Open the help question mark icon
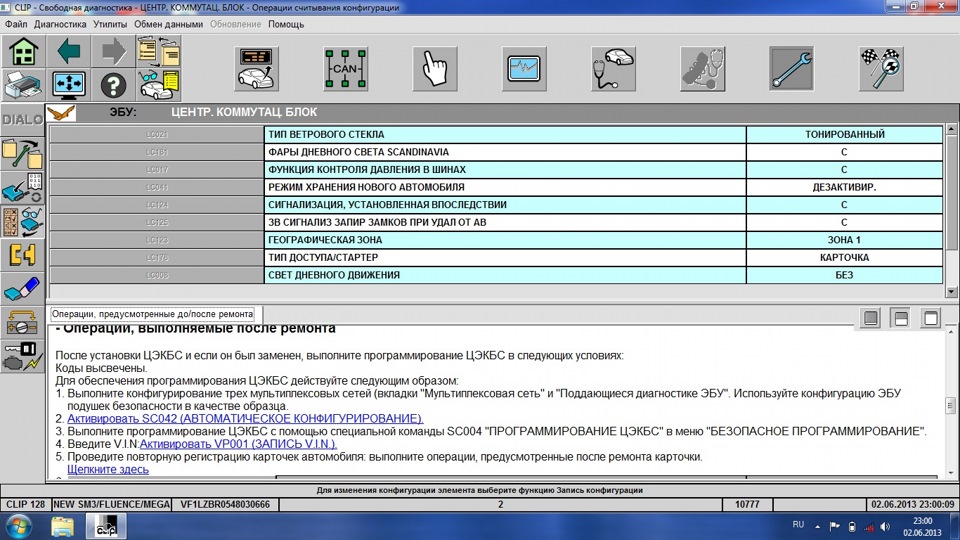 coord(113,84)
